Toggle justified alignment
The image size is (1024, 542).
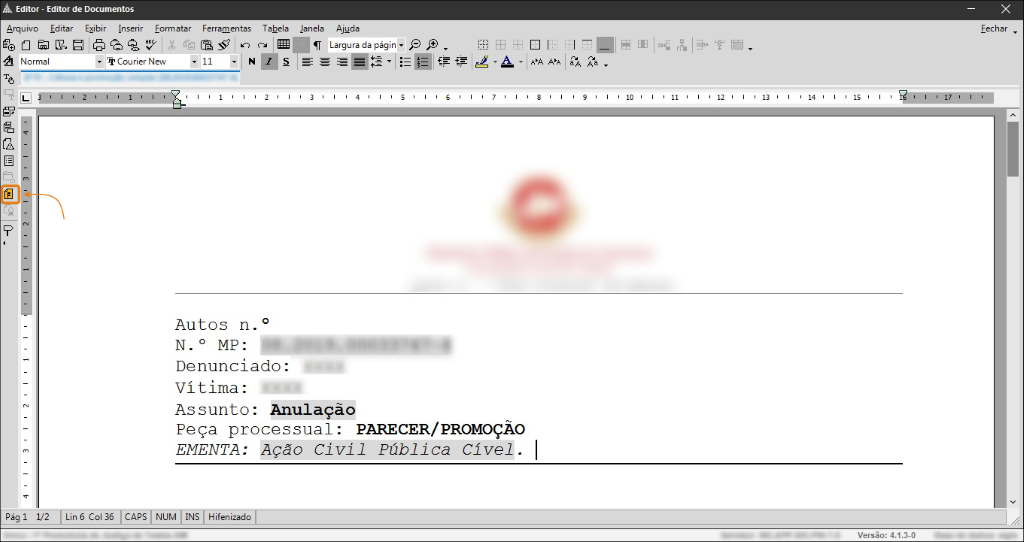point(359,62)
